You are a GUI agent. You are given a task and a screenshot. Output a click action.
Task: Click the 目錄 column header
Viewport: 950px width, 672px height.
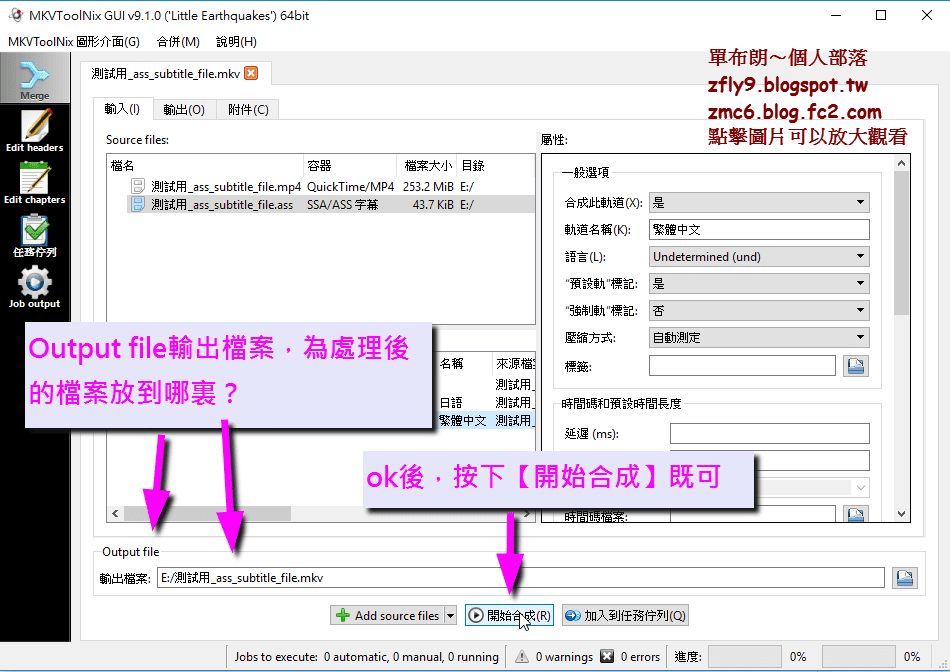click(x=496, y=165)
